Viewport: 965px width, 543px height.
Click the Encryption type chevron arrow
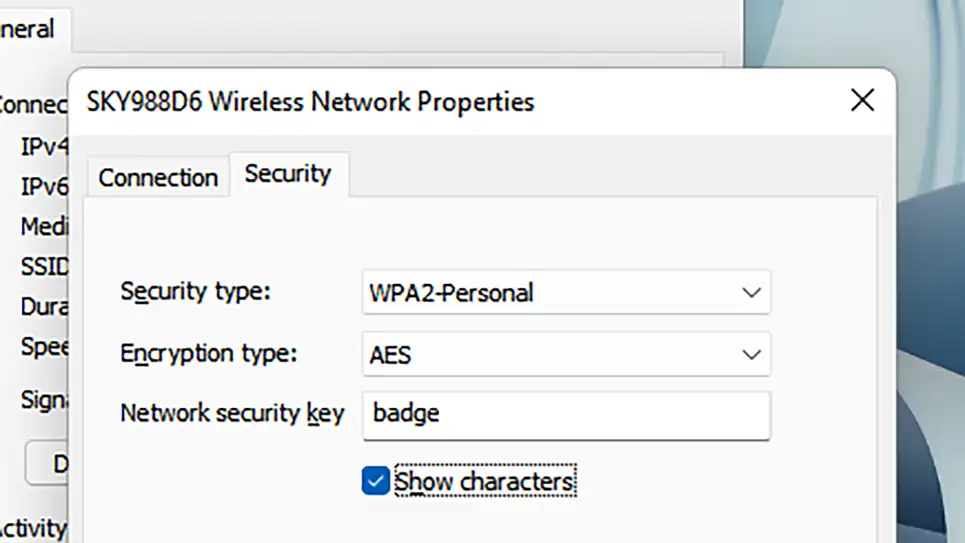tap(751, 355)
